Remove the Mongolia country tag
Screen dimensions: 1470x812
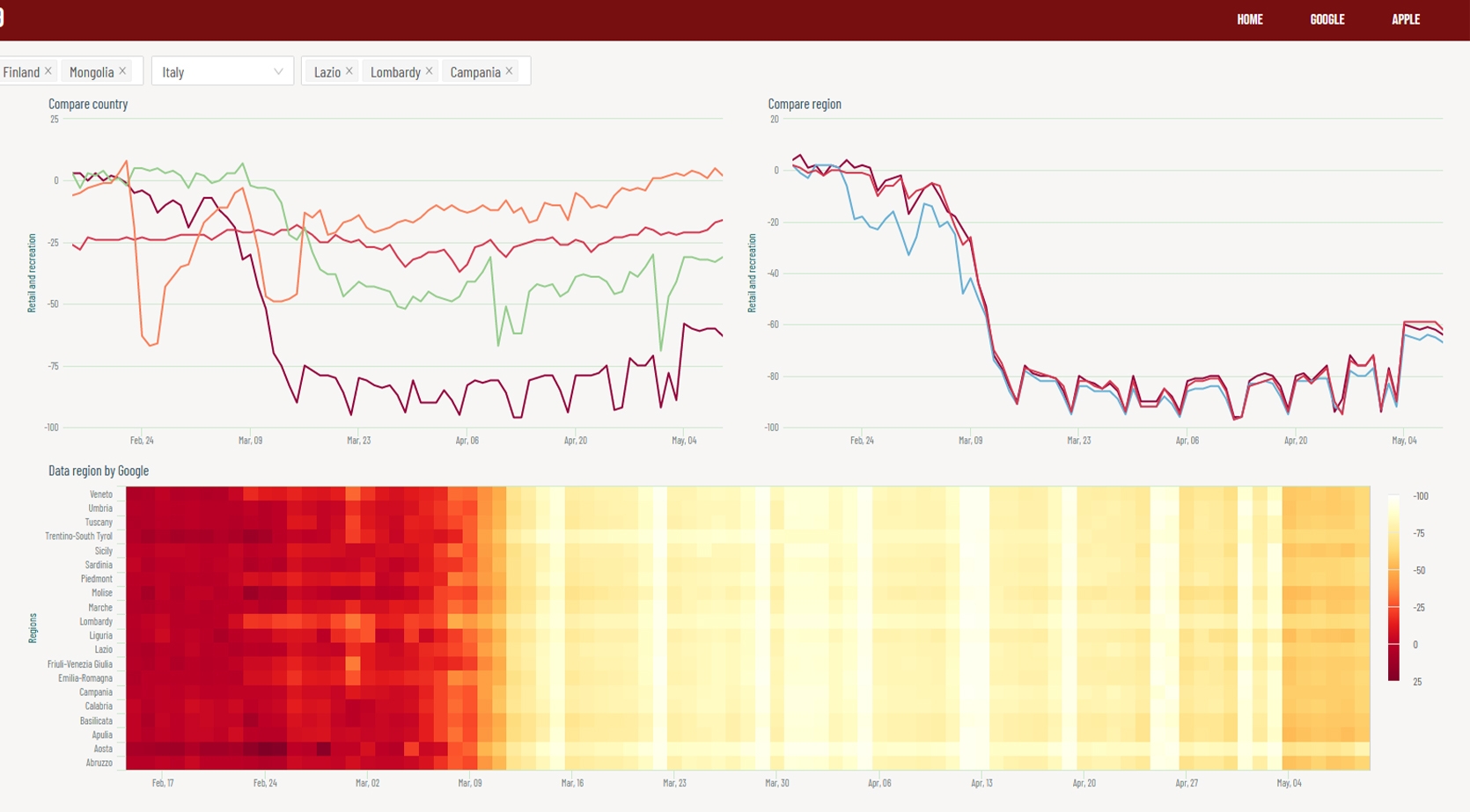(x=122, y=71)
